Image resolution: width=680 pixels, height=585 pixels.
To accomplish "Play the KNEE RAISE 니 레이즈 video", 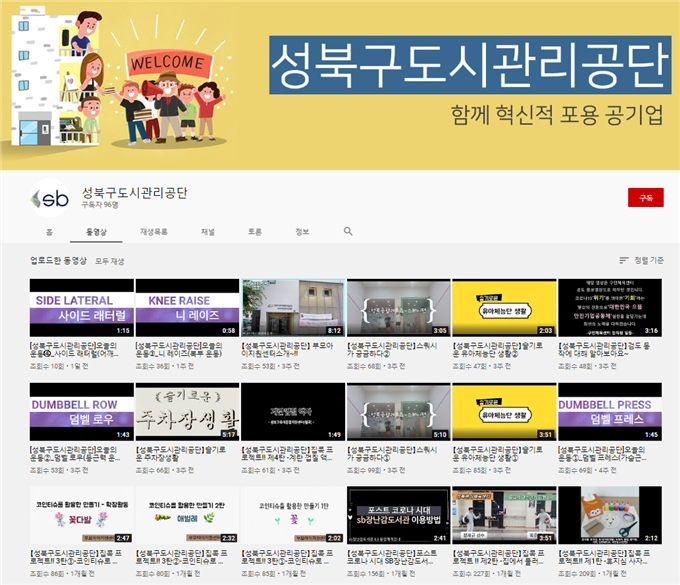I will click(x=187, y=308).
